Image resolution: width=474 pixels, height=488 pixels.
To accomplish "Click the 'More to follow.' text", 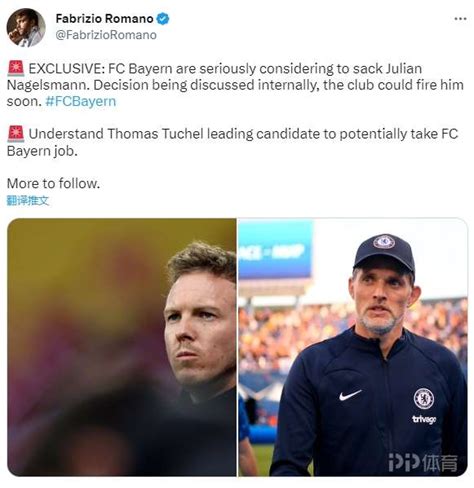I will coord(53,184).
